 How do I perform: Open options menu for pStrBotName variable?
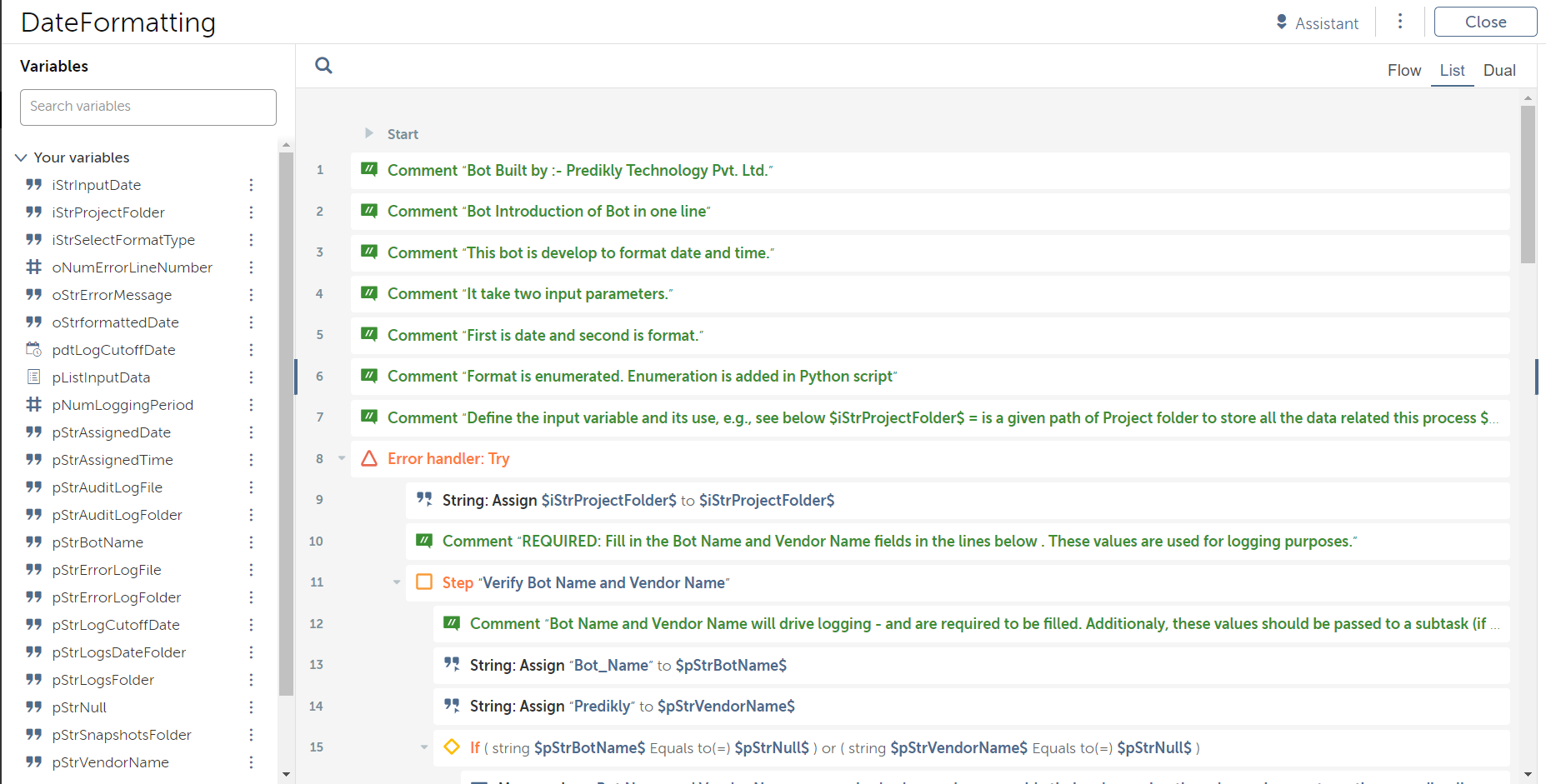tap(251, 542)
